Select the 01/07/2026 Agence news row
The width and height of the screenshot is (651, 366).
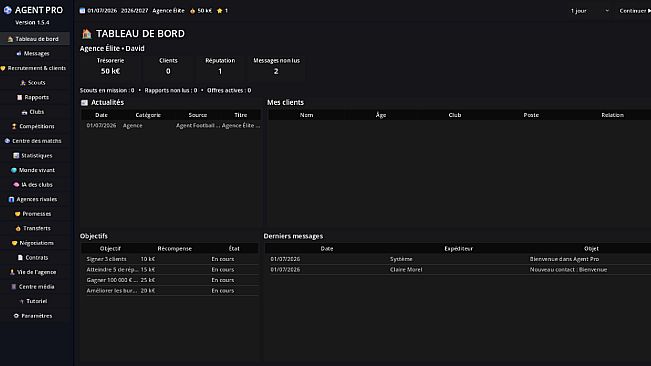point(171,125)
